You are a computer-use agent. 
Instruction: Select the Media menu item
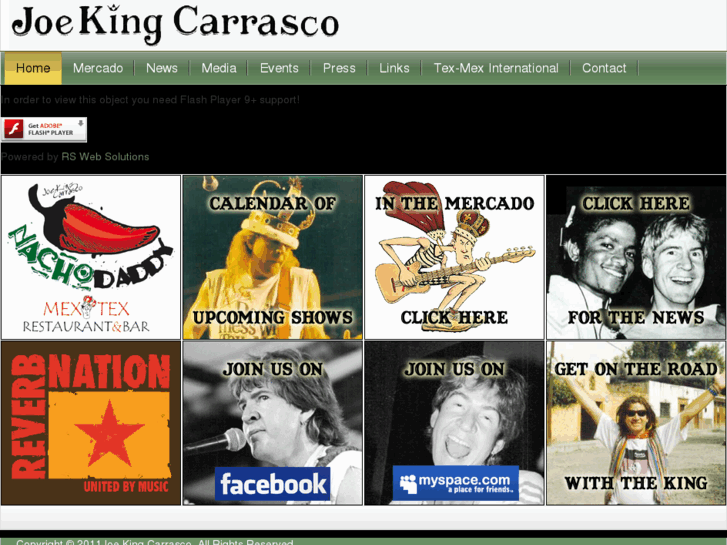pos(219,68)
